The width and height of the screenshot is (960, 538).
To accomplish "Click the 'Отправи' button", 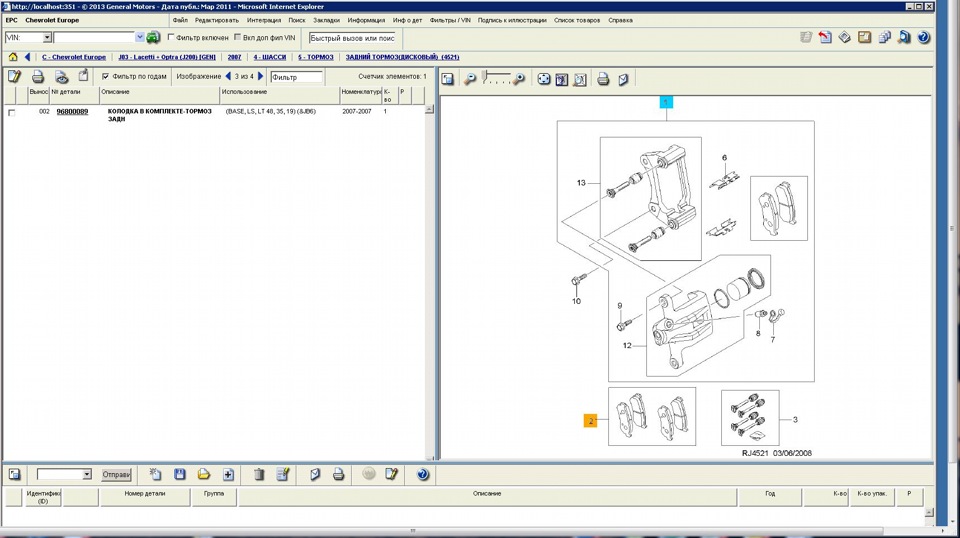I will point(116,474).
